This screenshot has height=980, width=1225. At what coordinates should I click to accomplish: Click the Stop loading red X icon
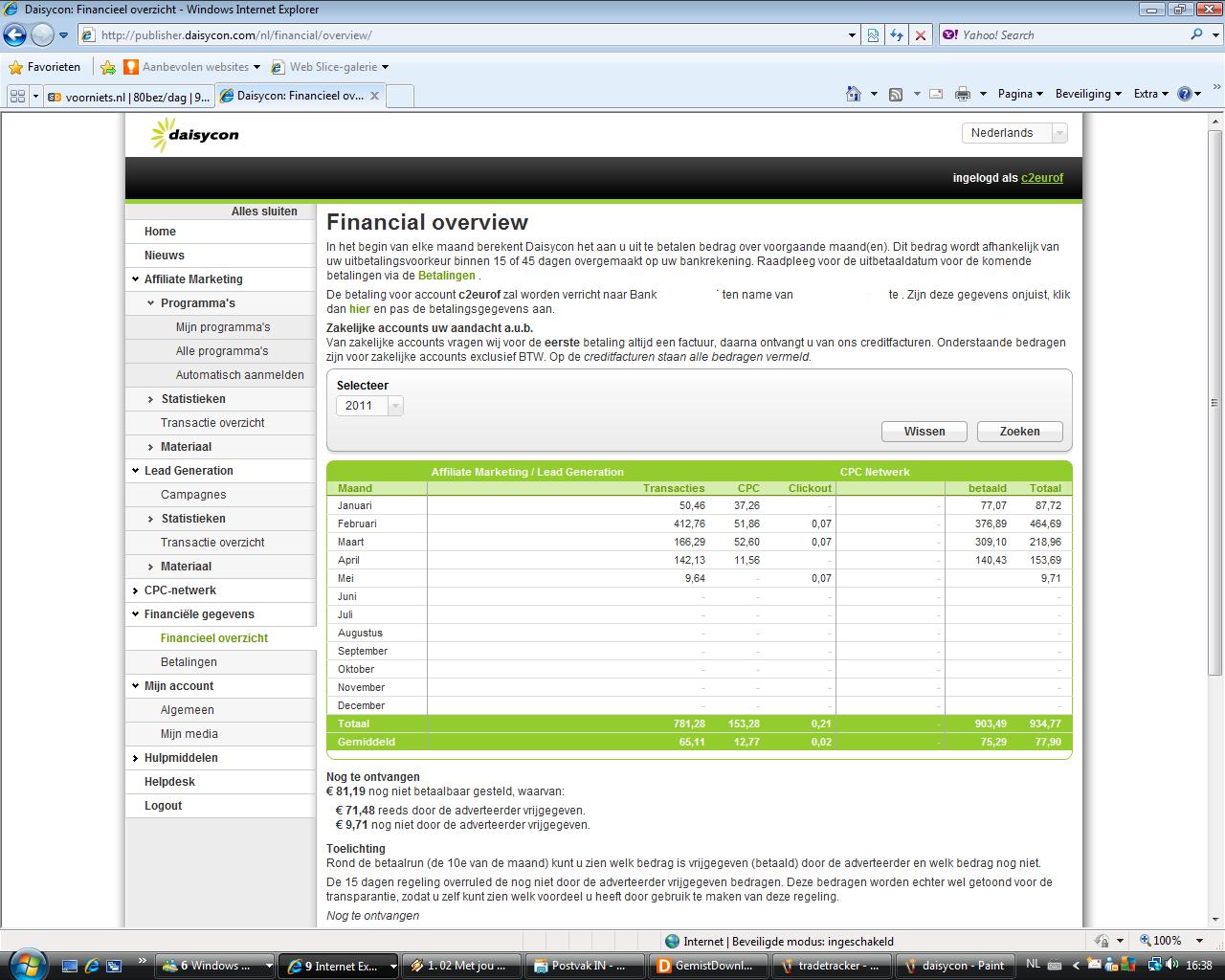pos(921,35)
